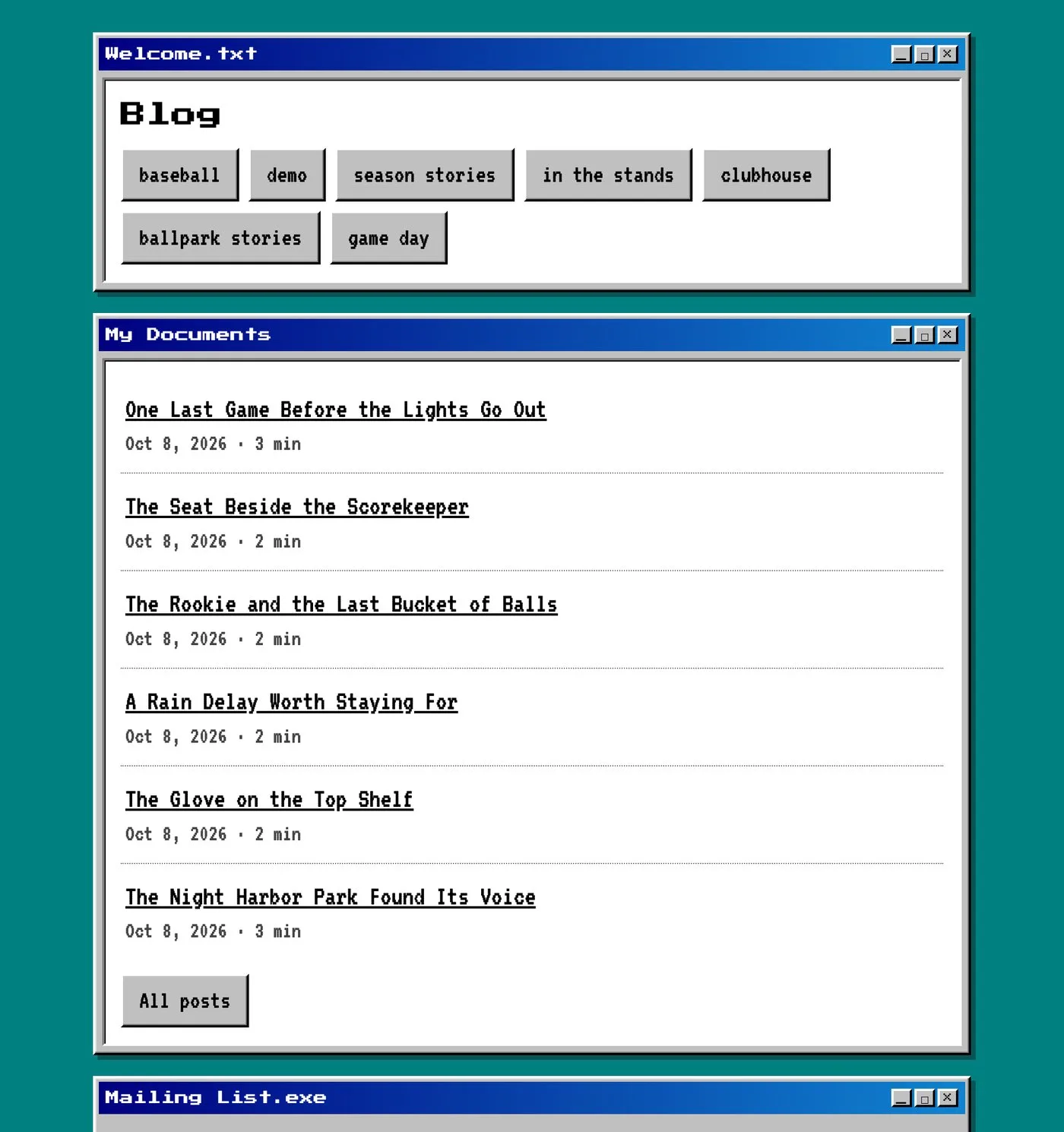Open The Glove on the Top Shelf post
The width and height of the screenshot is (1064, 1132).
(x=270, y=800)
